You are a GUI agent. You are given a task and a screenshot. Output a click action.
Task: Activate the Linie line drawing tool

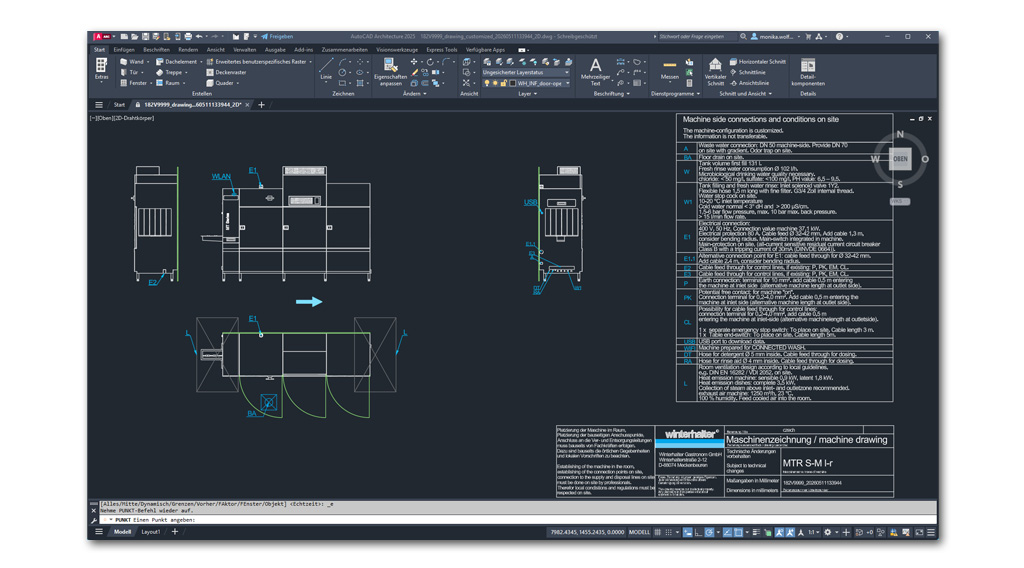[x=326, y=69]
